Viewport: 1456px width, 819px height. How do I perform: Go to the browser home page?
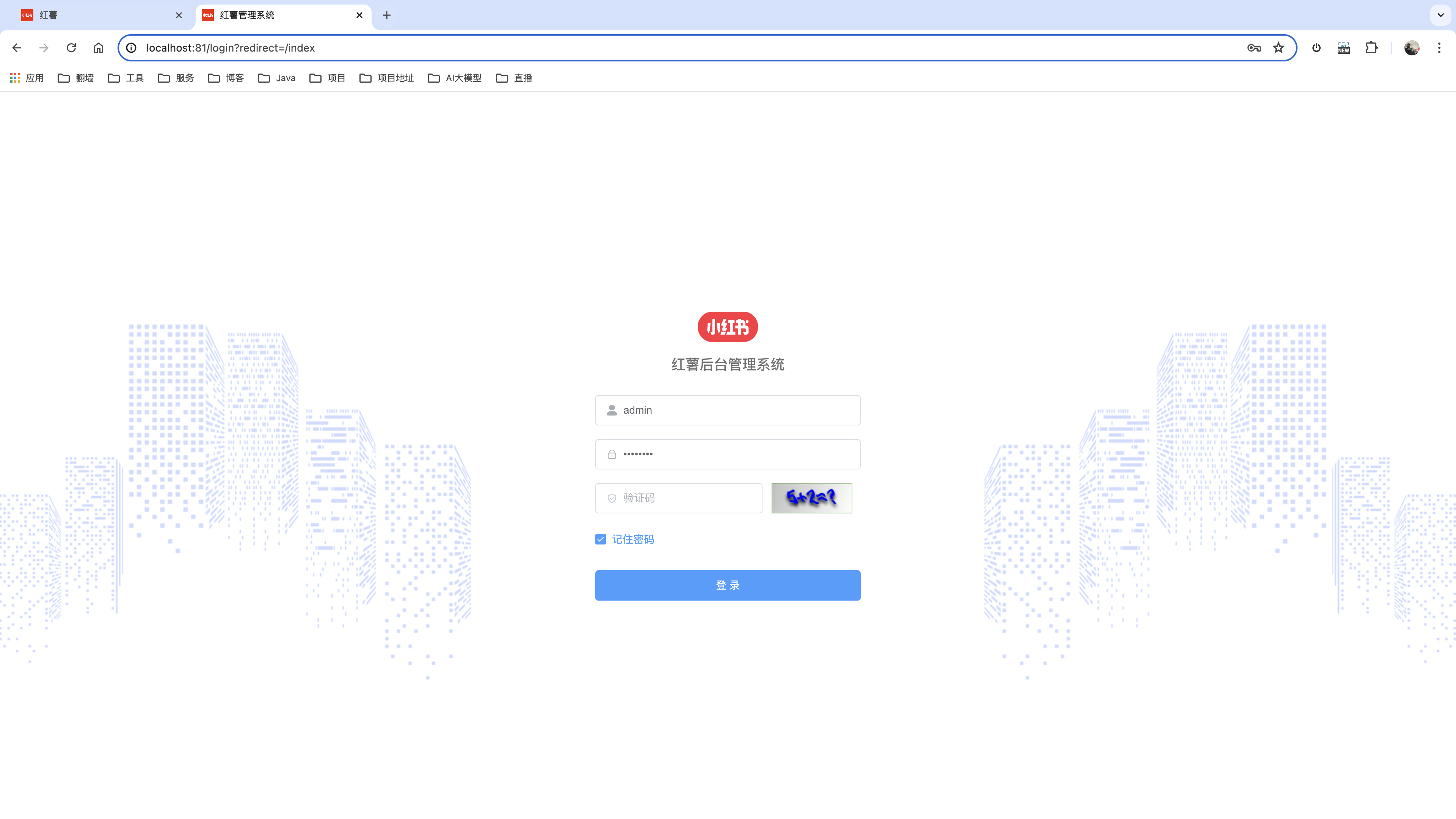98,48
